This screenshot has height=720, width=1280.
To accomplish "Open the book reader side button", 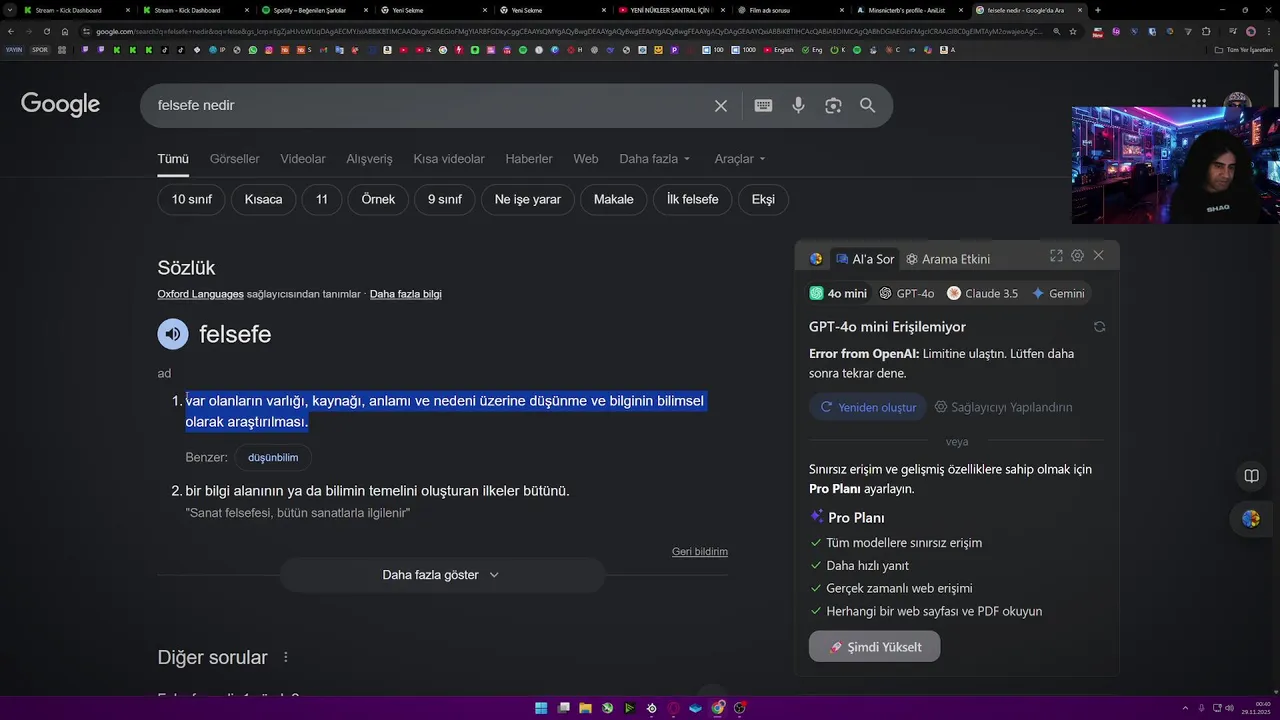I will pyautogui.click(x=1251, y=476).
